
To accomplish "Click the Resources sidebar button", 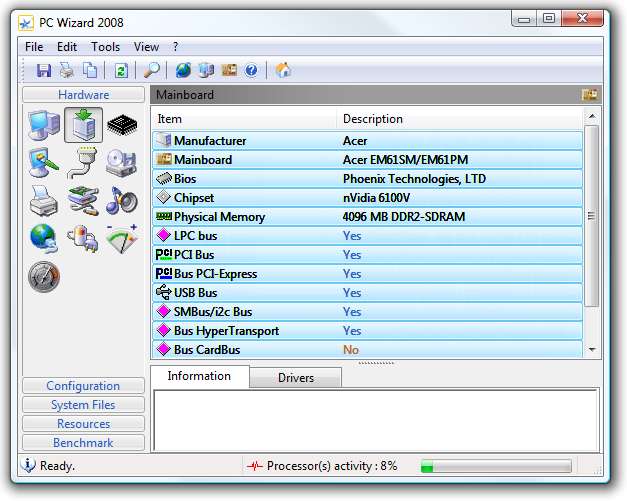I will click(84, 424).
